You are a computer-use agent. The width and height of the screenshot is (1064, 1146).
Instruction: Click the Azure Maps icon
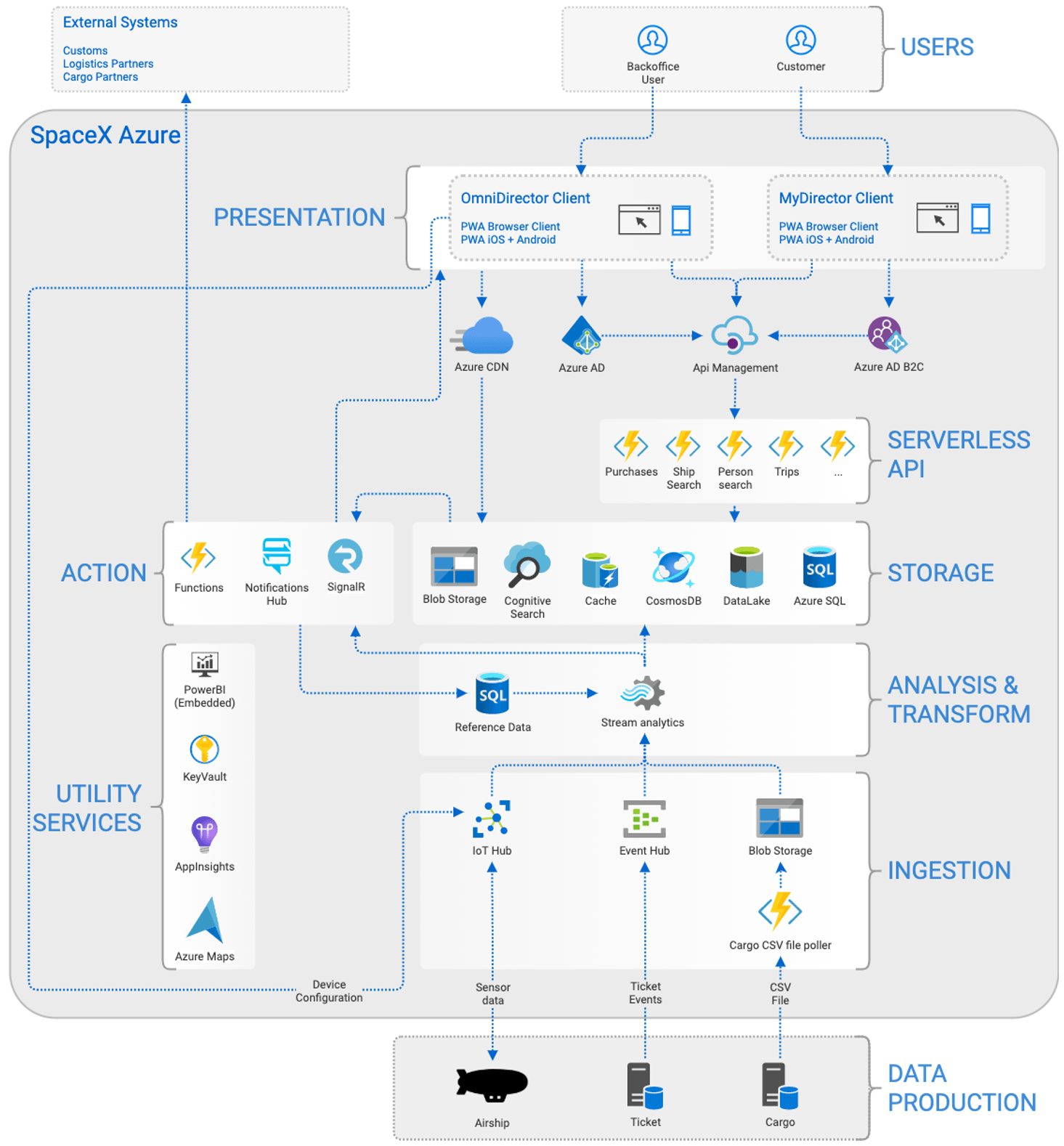tap(204, 920)
